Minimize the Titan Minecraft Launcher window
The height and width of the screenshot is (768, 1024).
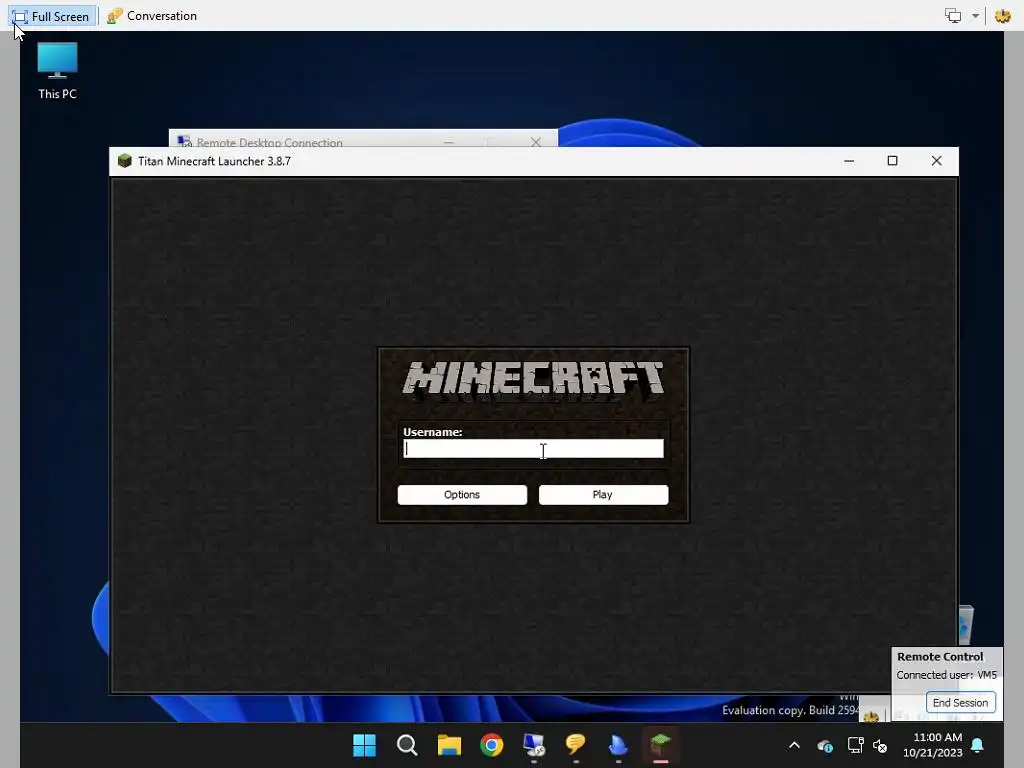pos(849,161)
